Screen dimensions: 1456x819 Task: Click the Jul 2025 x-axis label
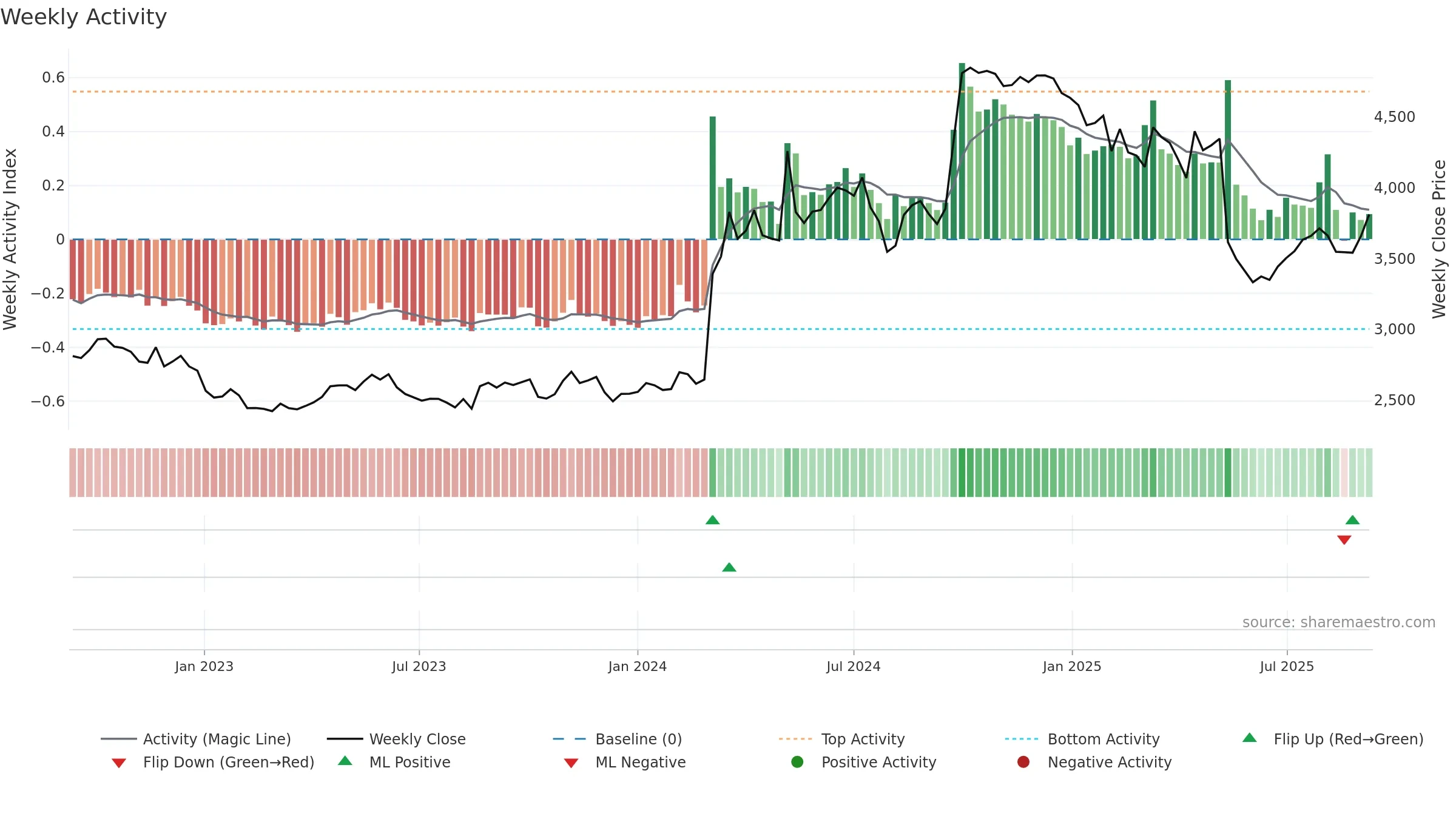coord(1286,666)
